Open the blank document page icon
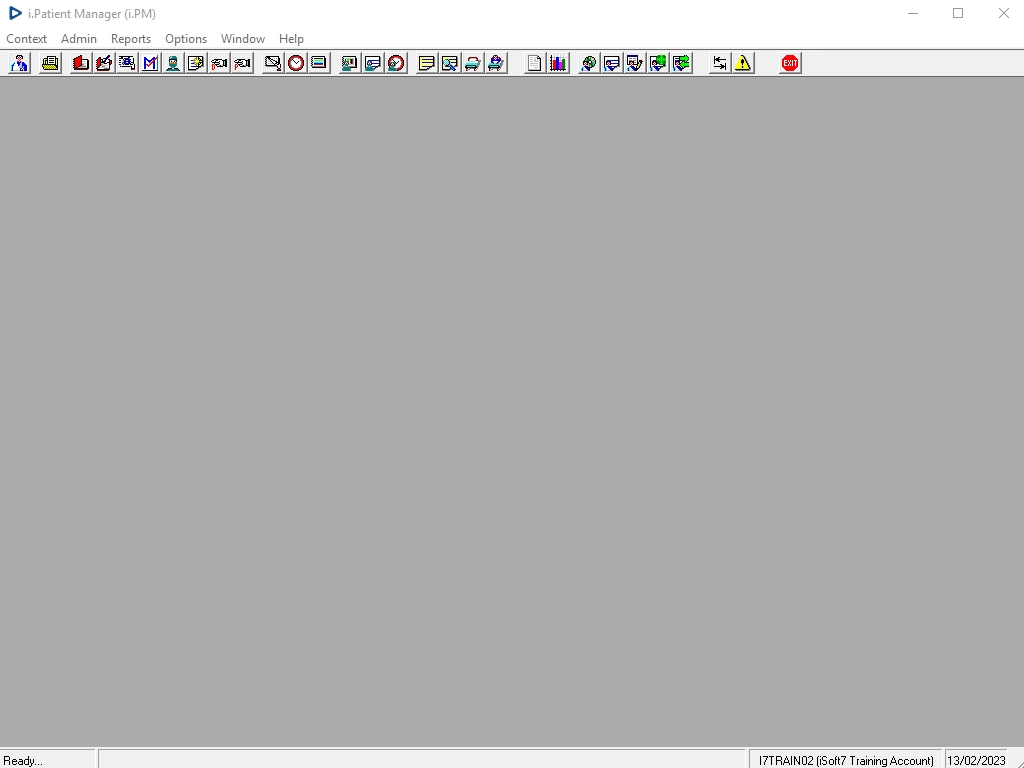Screen dimensions: 1024x768 click(x=534, y=63)
